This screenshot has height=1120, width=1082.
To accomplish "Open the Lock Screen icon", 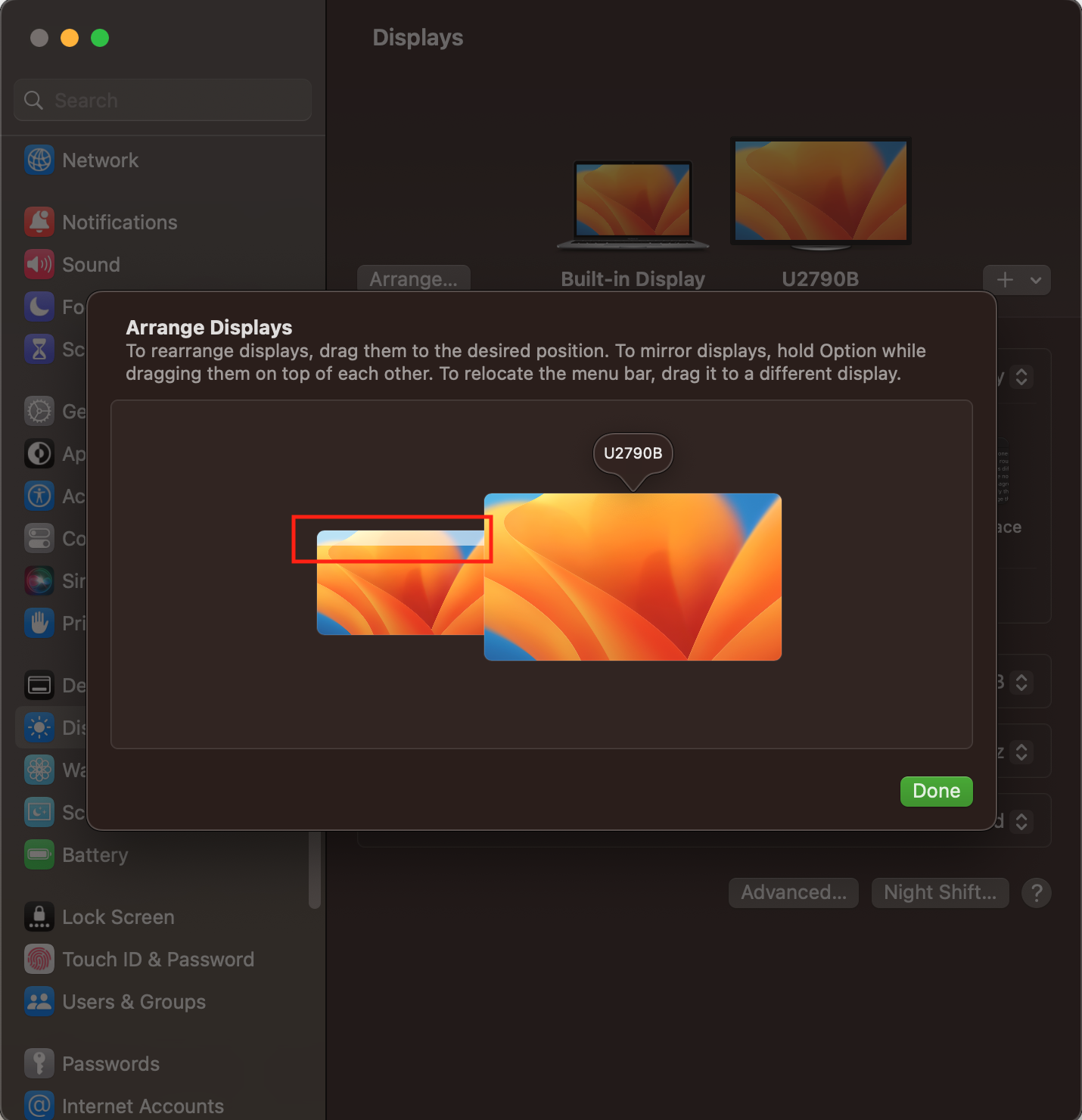I will (x=39, y=917).
